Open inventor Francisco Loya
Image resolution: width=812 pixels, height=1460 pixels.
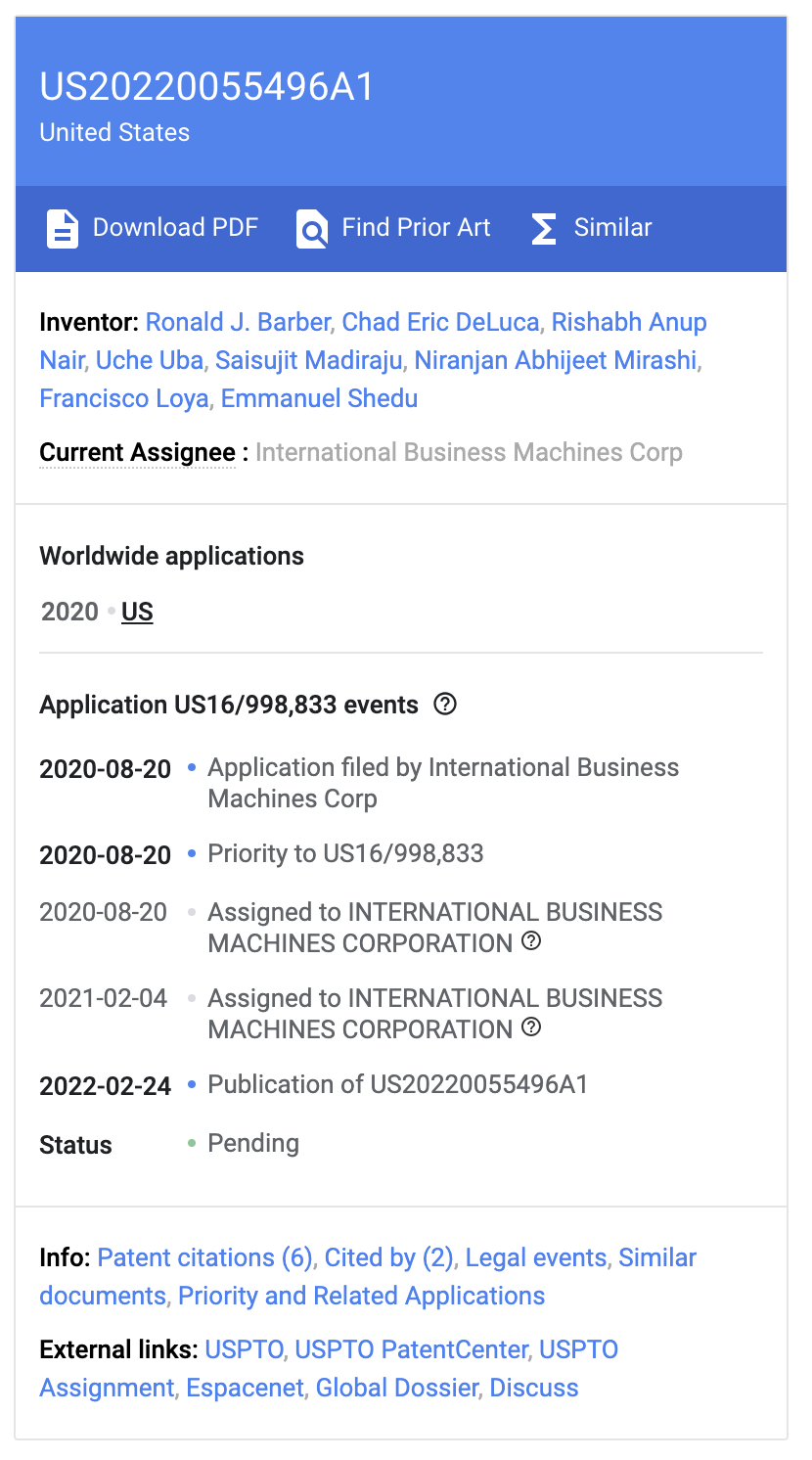(x=124, y=398)
